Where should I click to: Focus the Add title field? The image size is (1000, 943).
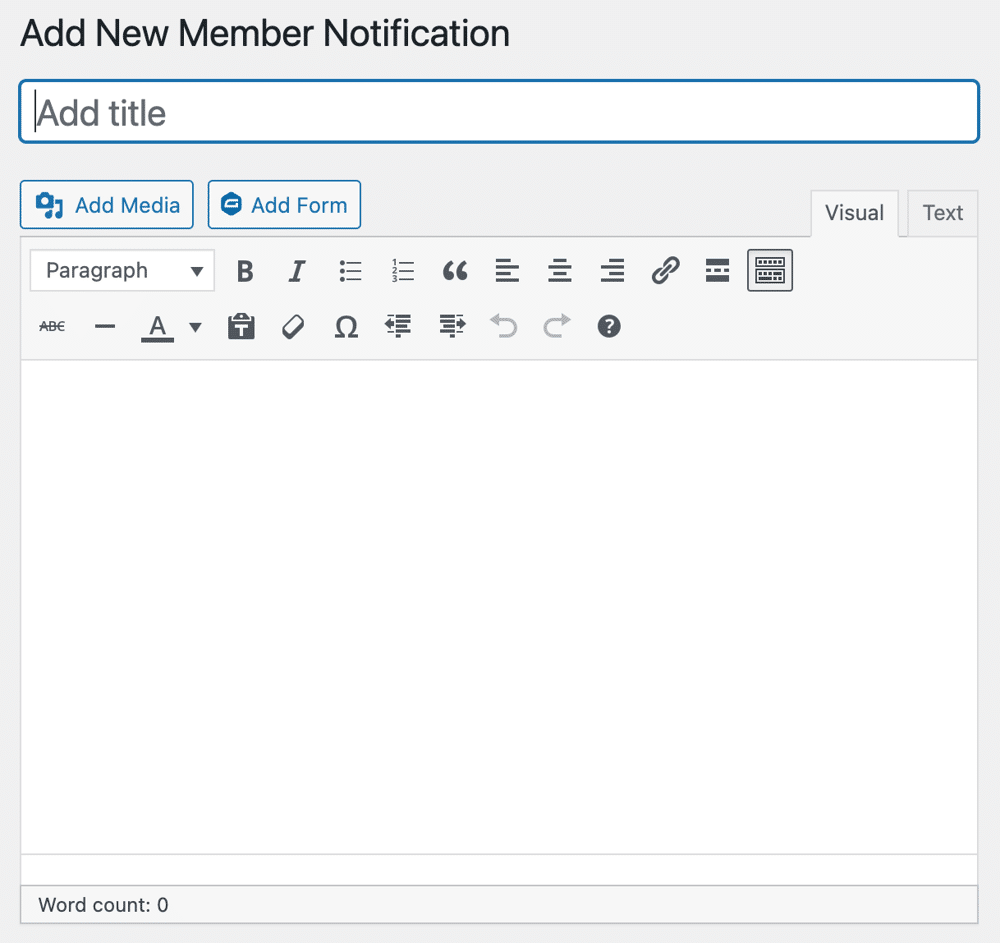(x=499, y=112)
